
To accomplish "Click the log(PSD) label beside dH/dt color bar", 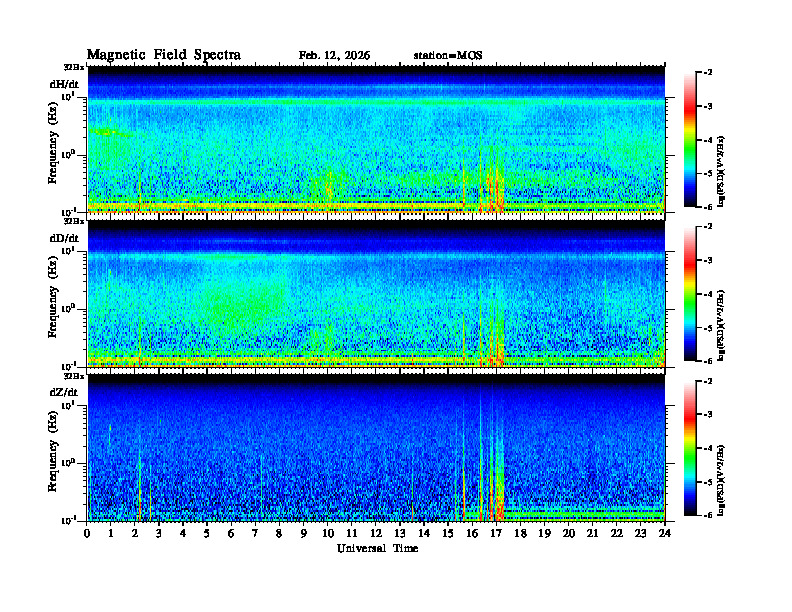I will [x=721, y=171].
